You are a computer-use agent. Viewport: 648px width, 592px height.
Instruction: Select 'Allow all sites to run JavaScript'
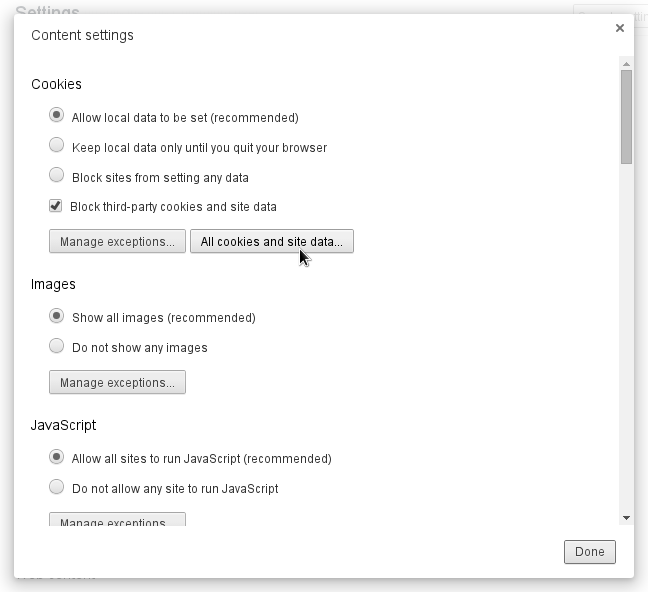(57, 457)
